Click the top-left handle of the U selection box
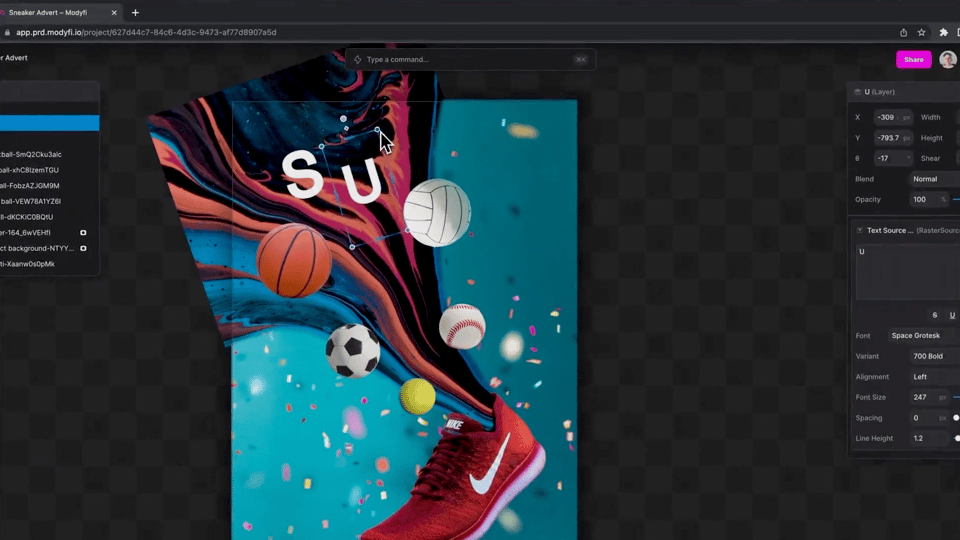Image resolution: width=960 pixels, height=540 pixels. point(321,146)
